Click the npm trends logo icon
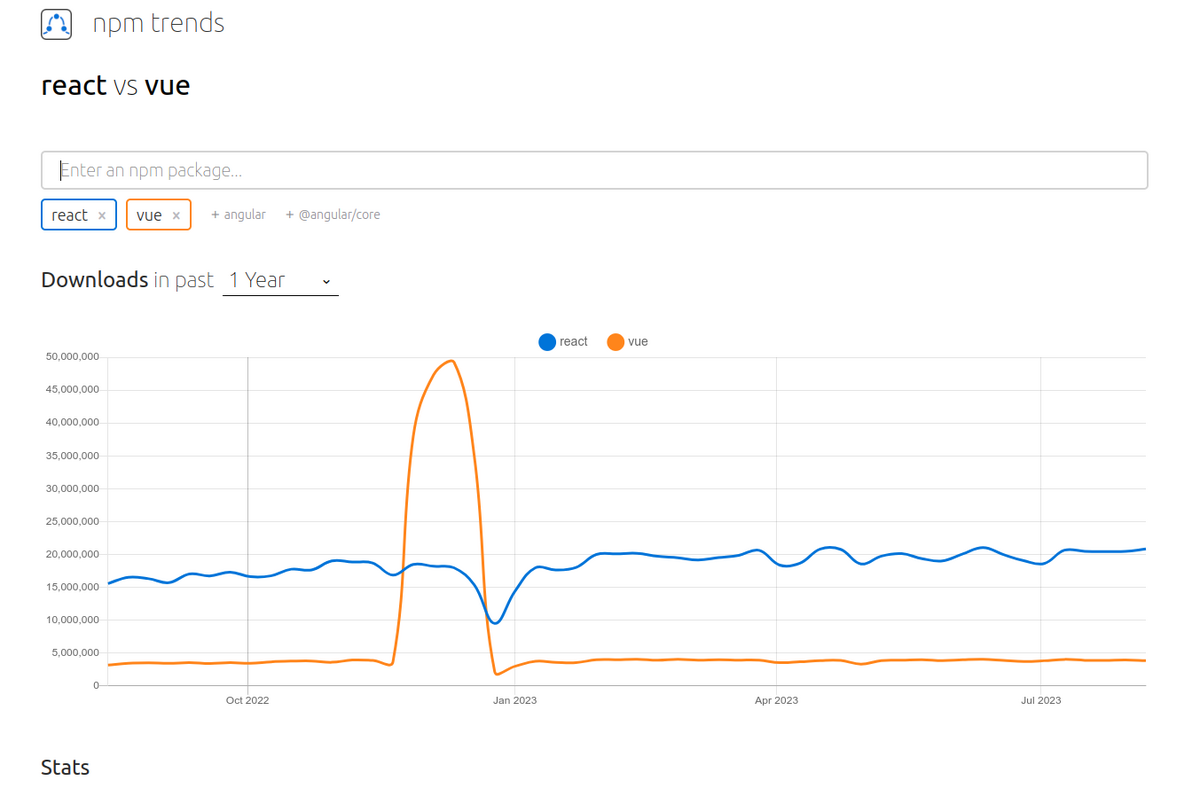1200x804 pixels. point(56,24)
